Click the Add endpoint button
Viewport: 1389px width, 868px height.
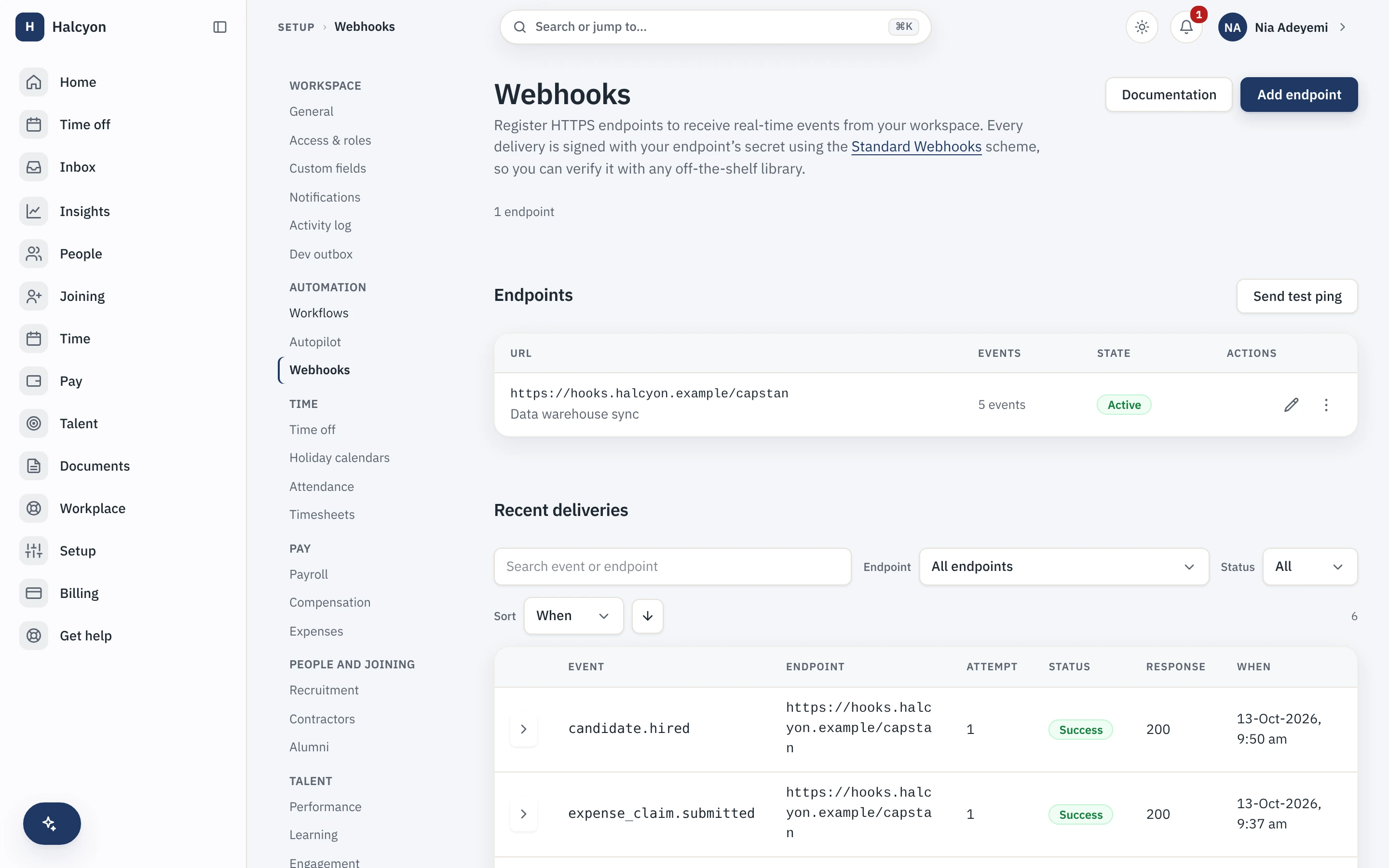[1299, 95]
